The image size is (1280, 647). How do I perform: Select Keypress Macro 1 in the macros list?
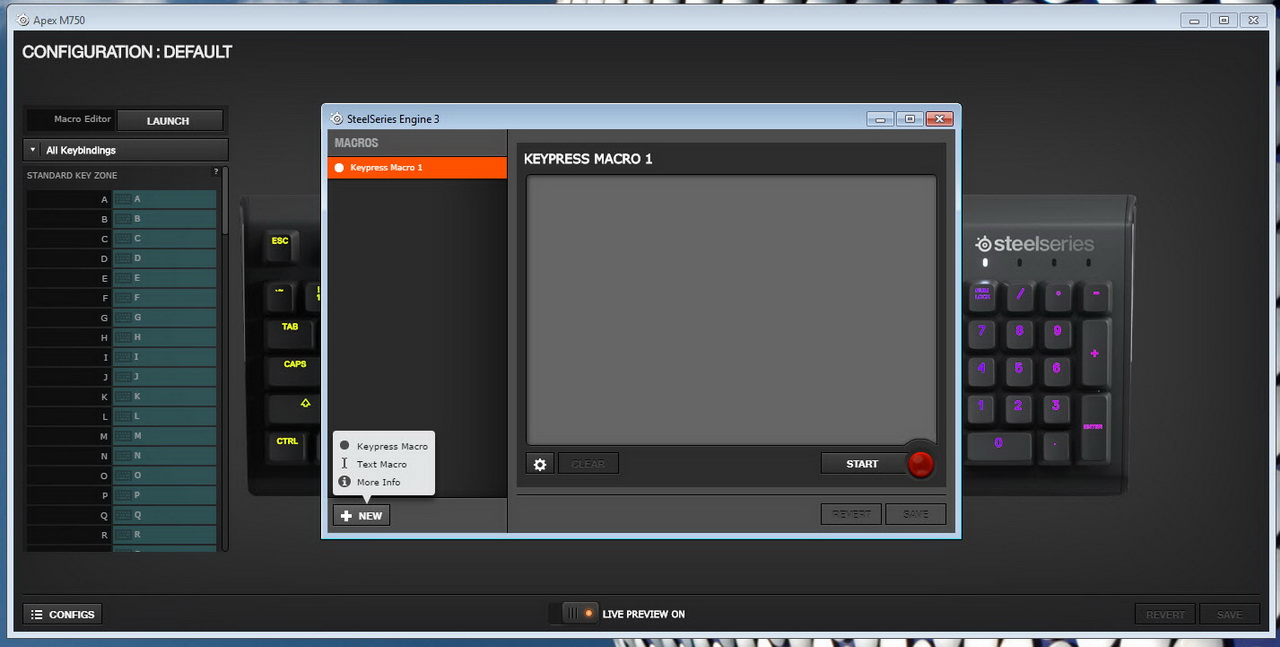(x=417, y=168)
